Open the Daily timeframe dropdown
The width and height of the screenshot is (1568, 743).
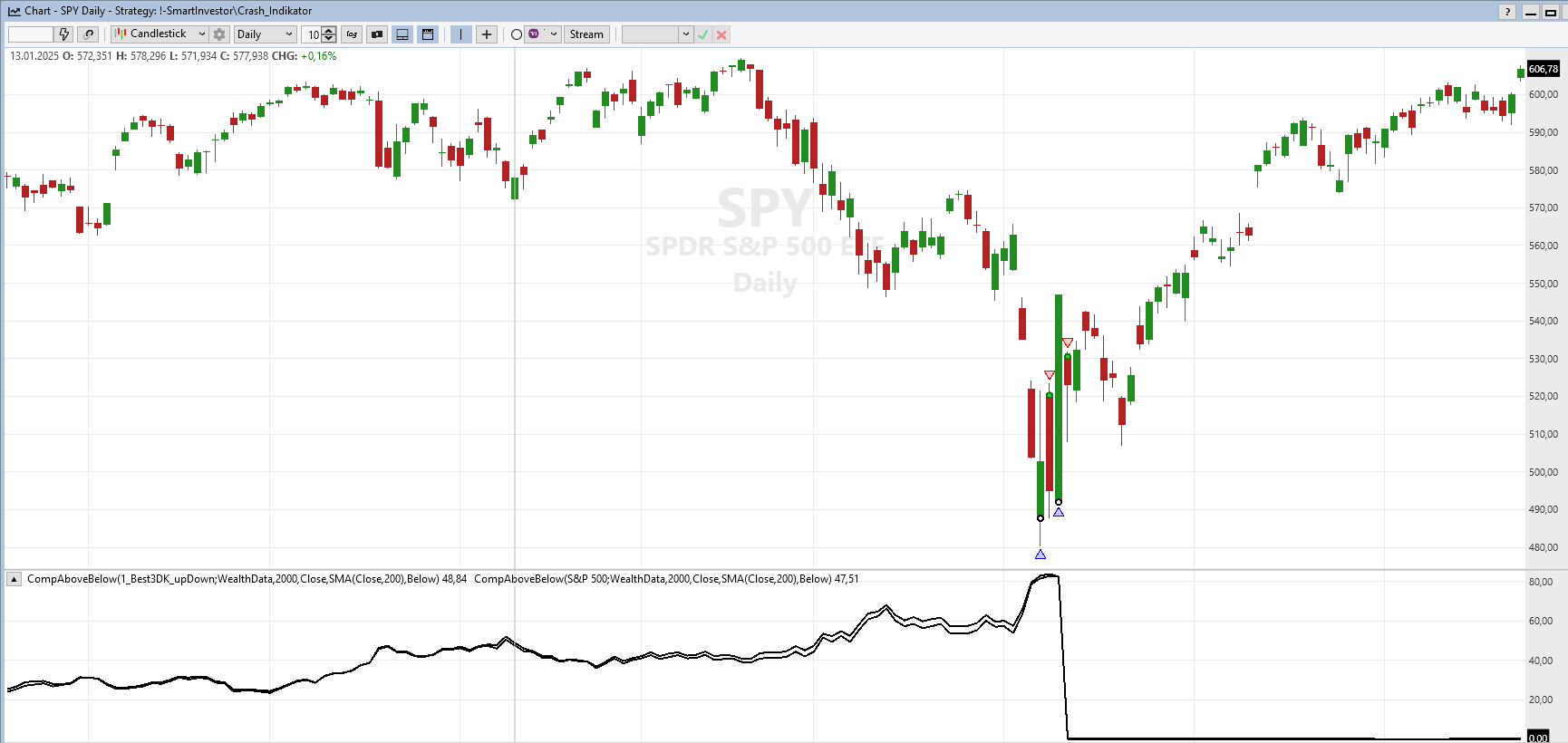[x=265, y=34]
